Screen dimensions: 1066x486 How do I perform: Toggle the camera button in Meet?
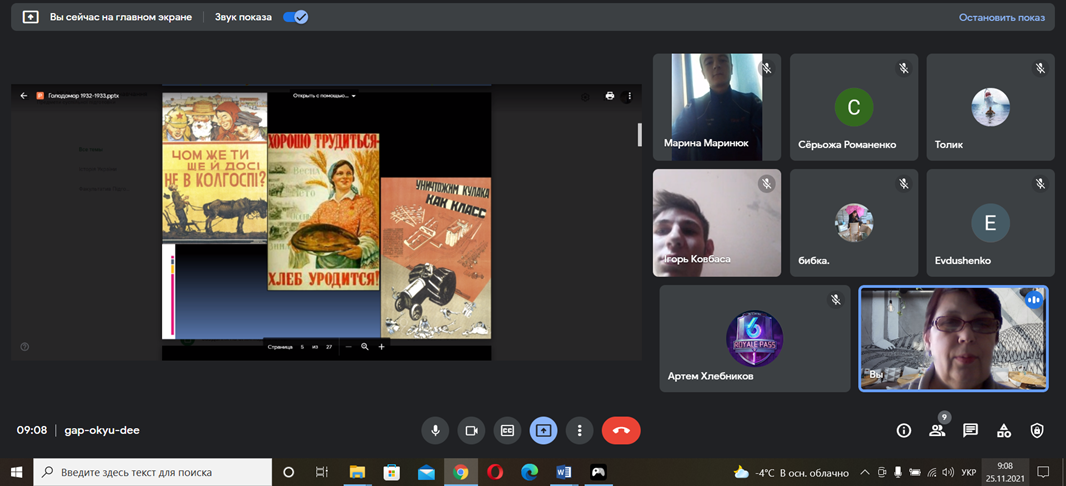click(x=471, y=430)
